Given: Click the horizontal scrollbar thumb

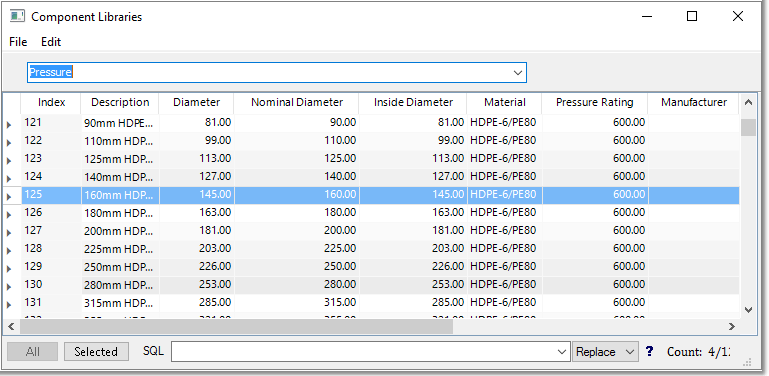Looking at the screenshot, I should (235, 326).
